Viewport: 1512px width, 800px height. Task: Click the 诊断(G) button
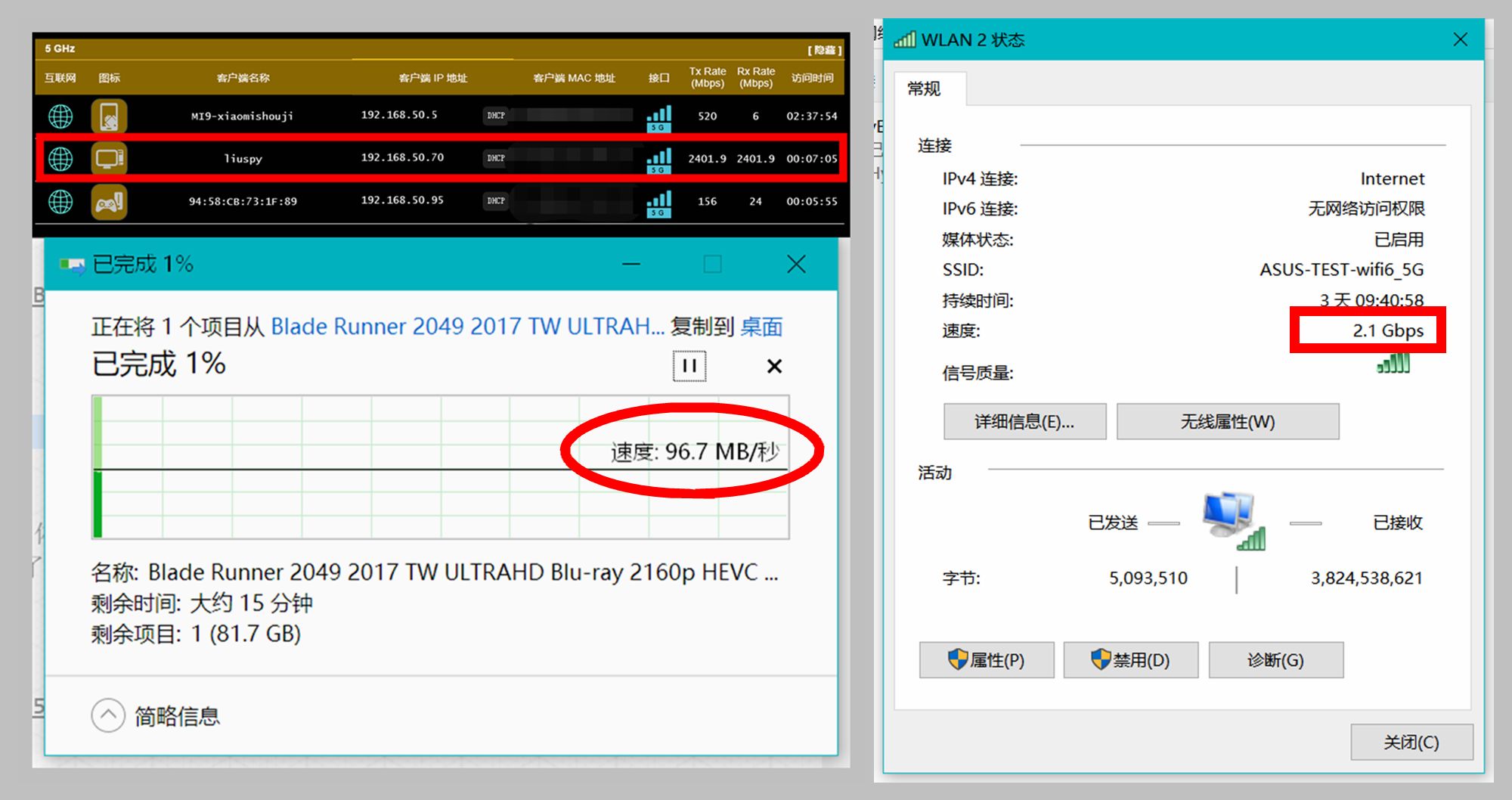pos(1276,660)
